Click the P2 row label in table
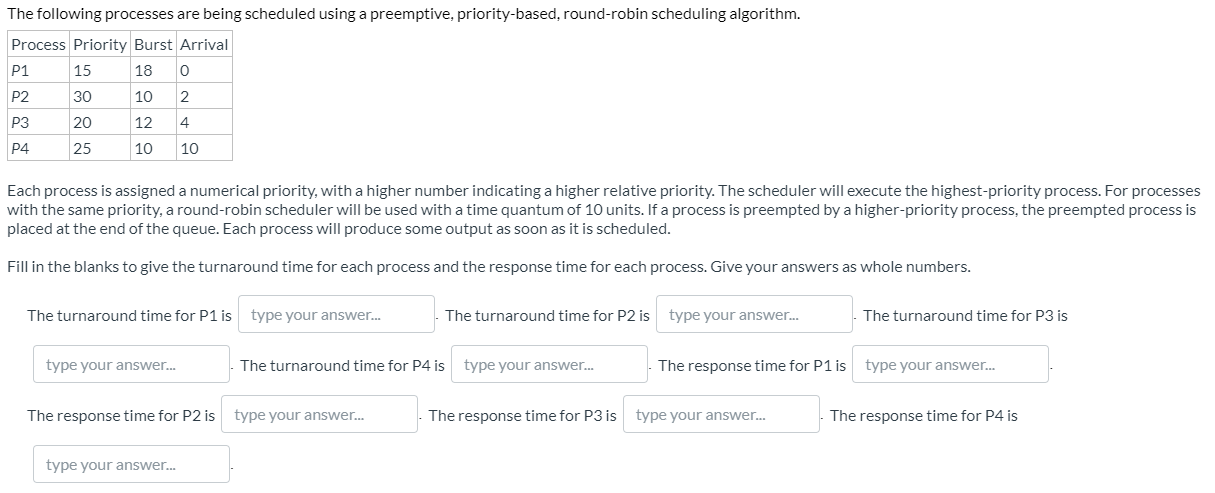 pyautogui.click(x=39, y=96)
